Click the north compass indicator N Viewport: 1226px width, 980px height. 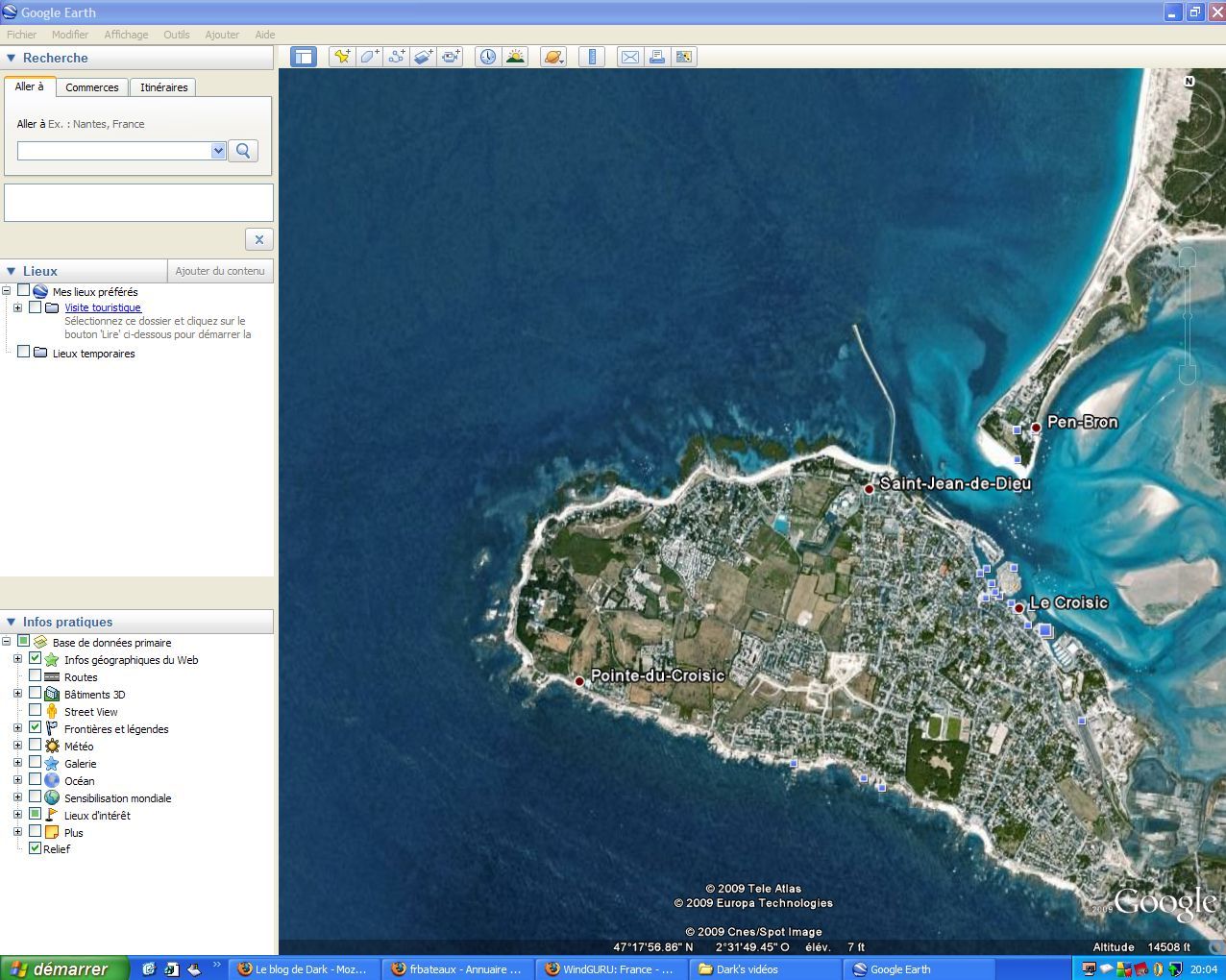coord(1189,82)
